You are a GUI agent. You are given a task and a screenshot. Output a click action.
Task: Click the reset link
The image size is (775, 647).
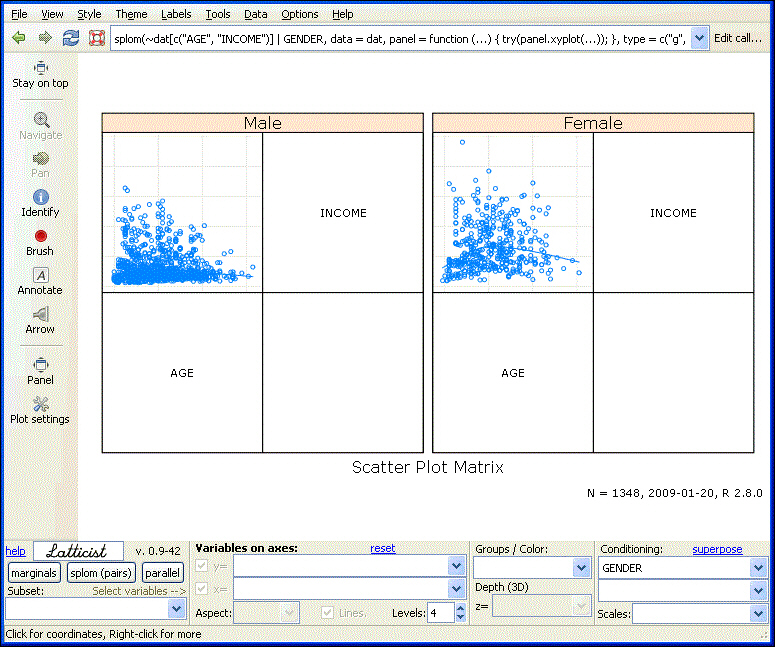tap(383, 548)
